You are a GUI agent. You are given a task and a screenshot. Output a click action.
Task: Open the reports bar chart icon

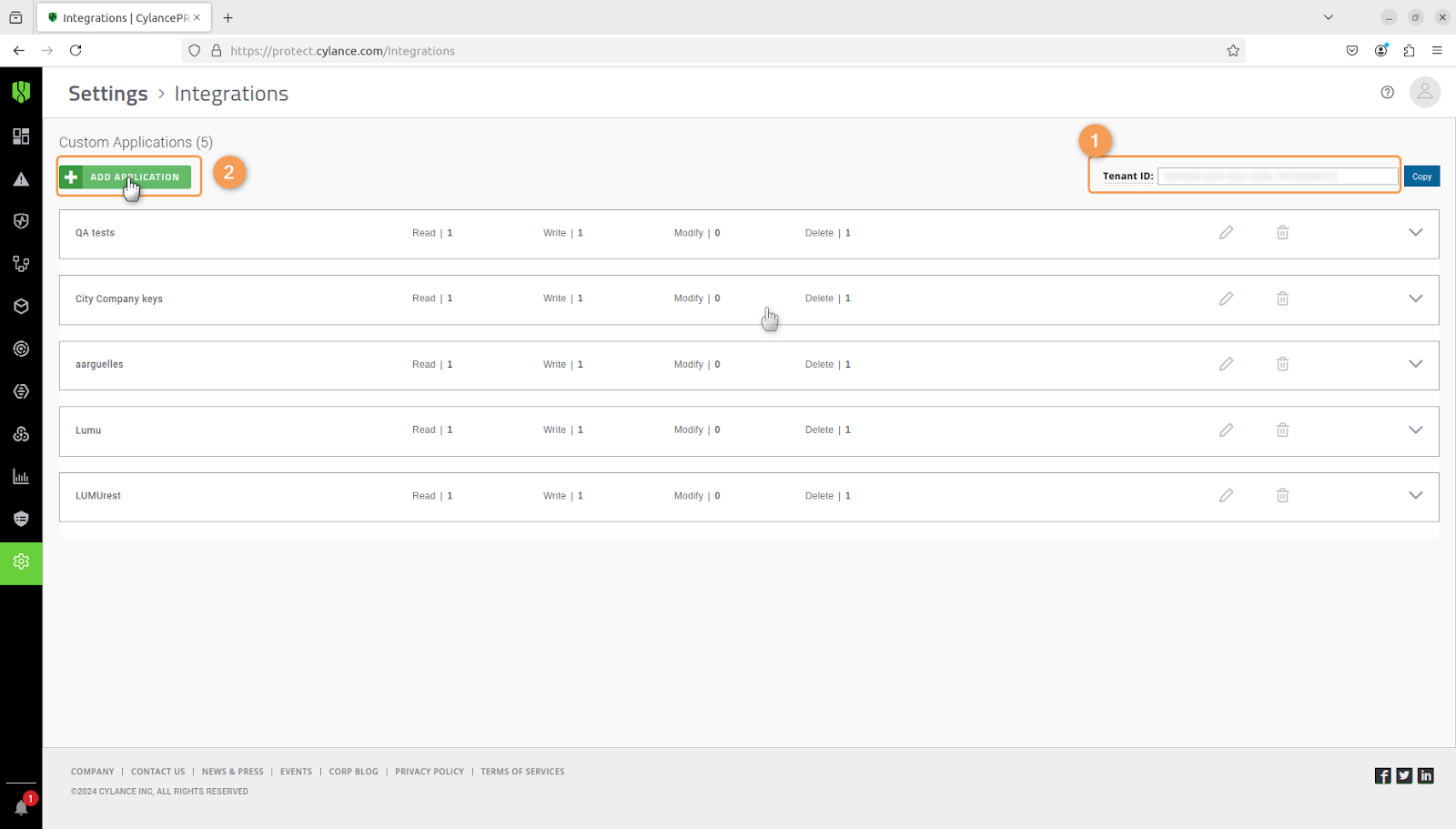coord(21,477)
